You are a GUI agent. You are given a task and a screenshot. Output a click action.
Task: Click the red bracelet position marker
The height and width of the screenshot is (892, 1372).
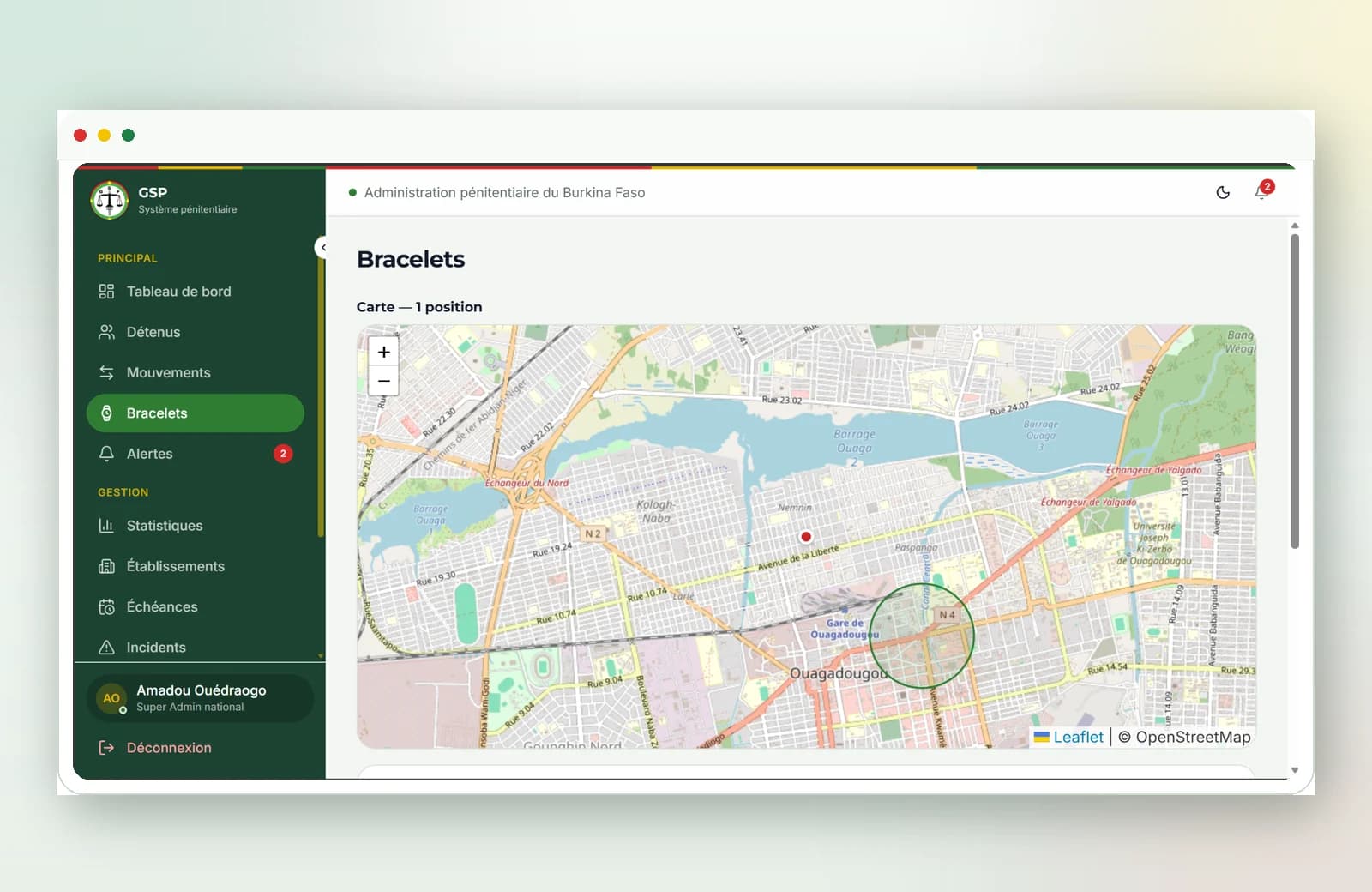click(806, 537)
